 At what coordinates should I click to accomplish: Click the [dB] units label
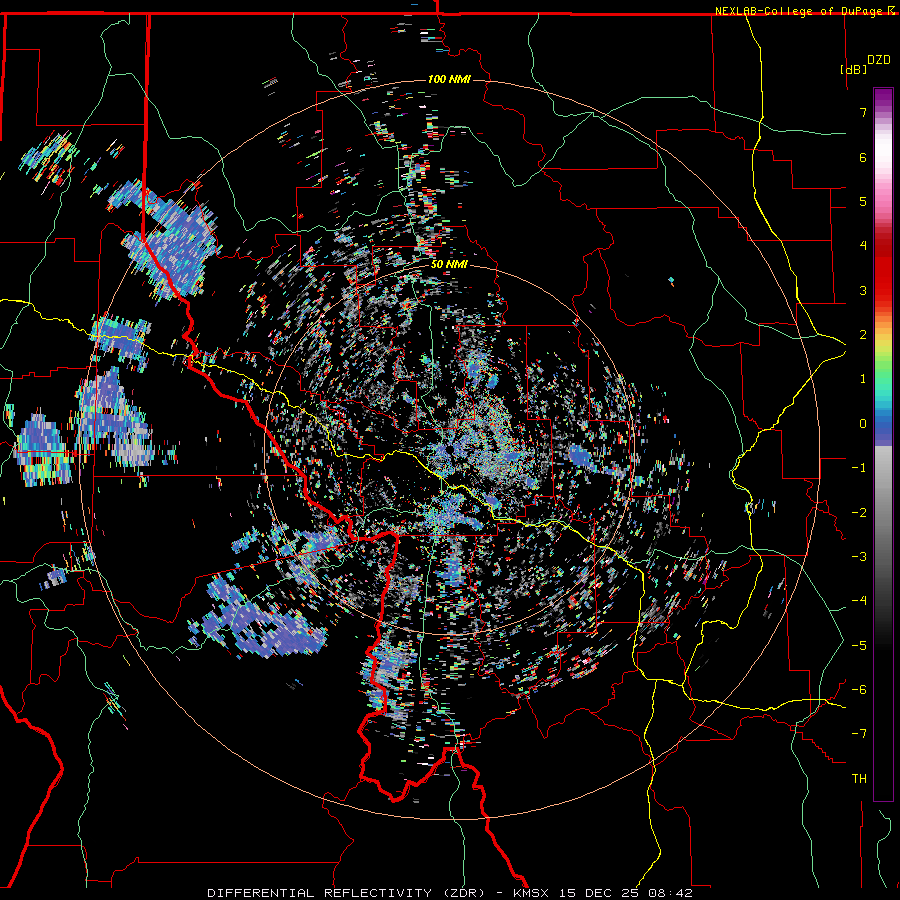point(853,69)
